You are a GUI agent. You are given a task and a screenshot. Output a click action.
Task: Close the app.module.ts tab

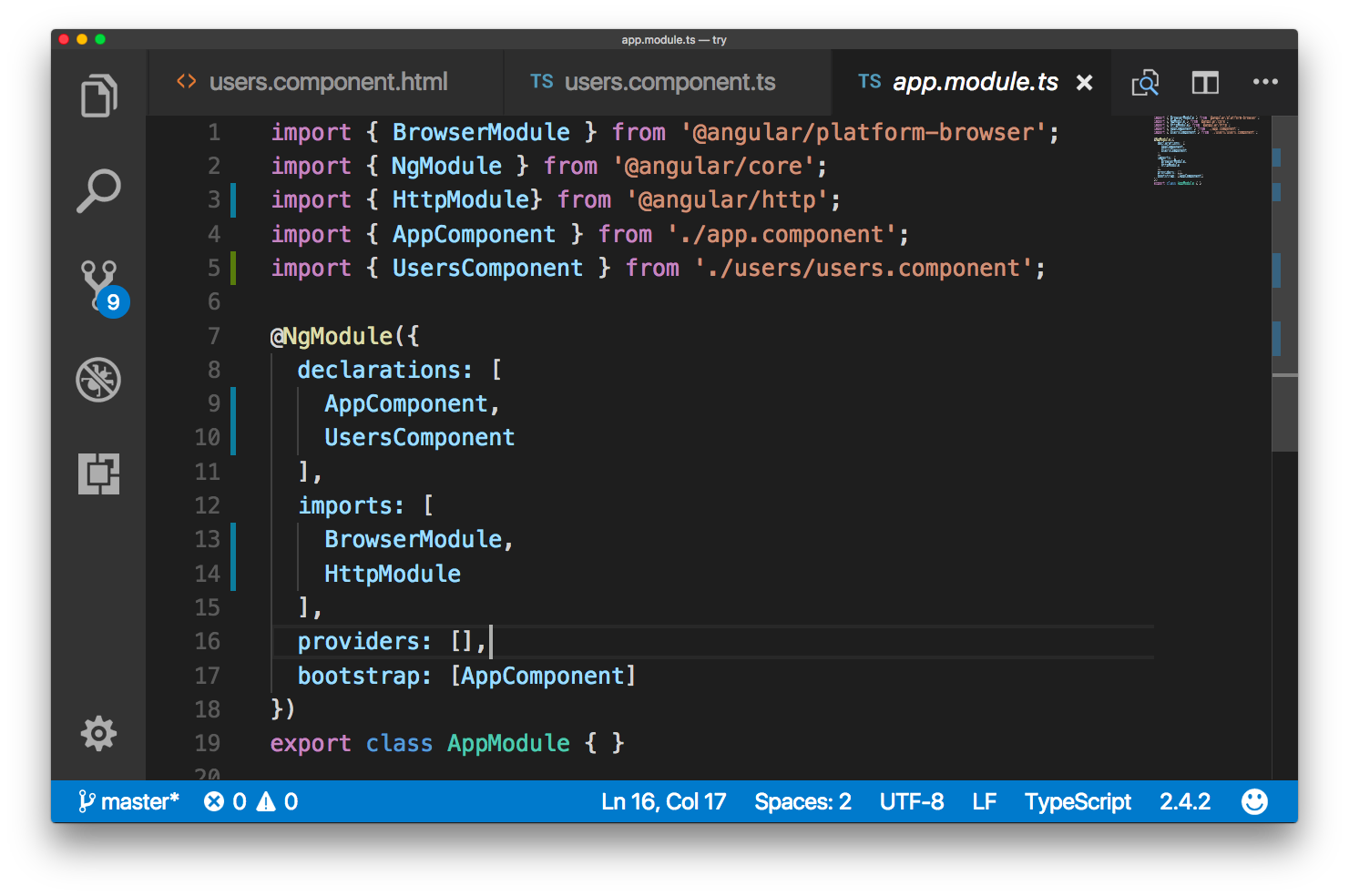click(1084, 82)
